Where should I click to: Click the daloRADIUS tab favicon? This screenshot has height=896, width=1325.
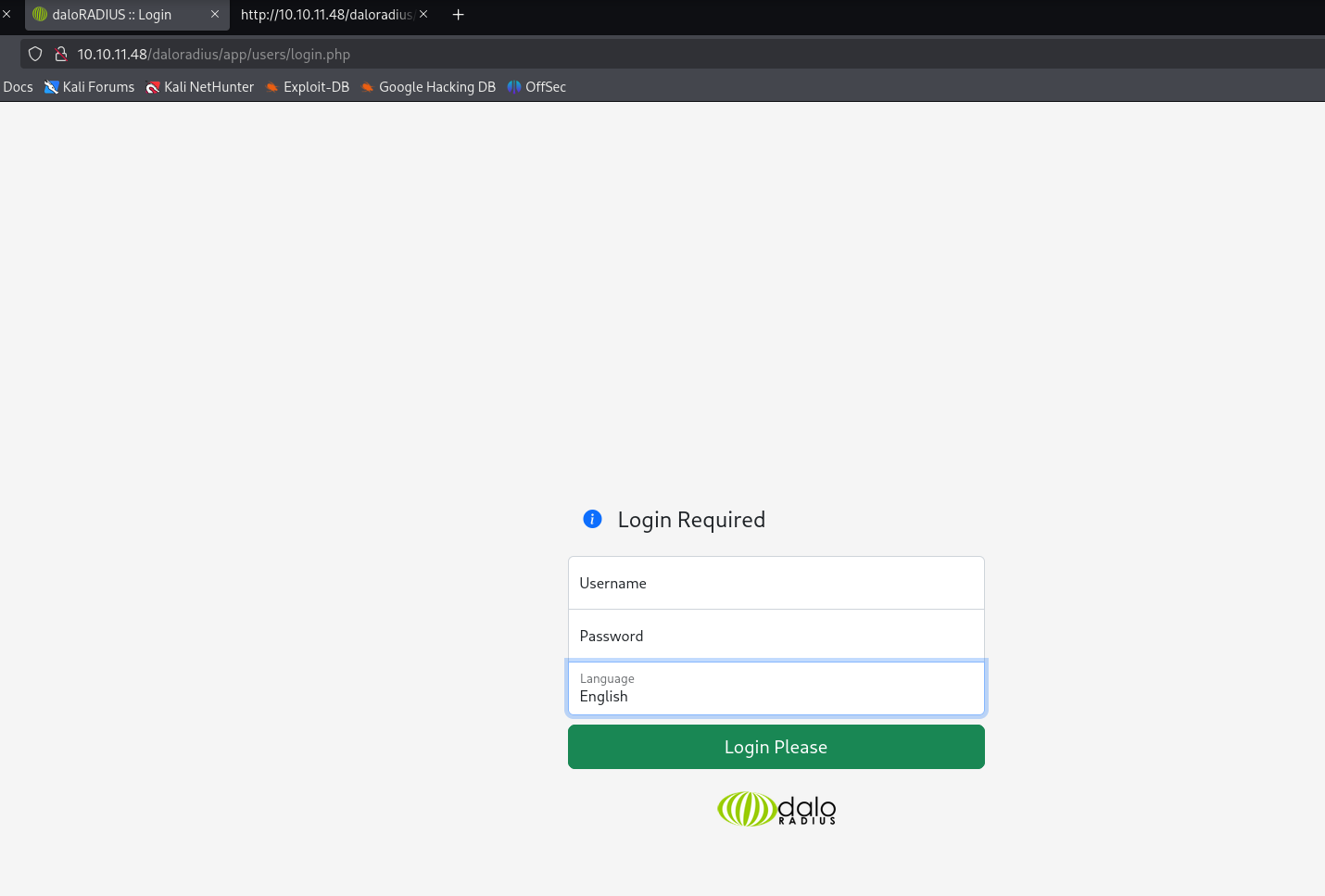pos(40,15)
